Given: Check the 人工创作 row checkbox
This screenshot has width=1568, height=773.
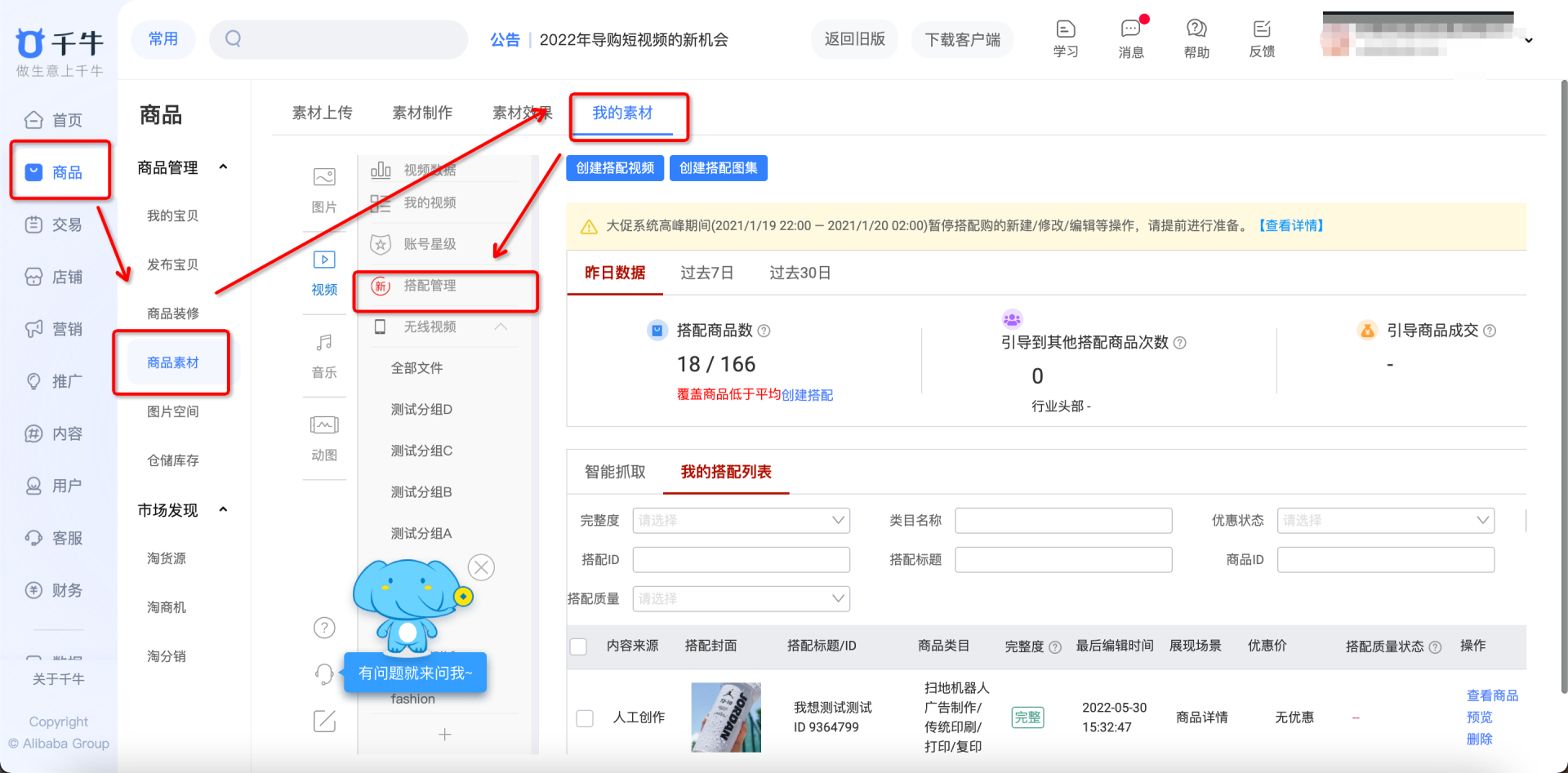Looking at the screenshot, I should tap(585, 717).
